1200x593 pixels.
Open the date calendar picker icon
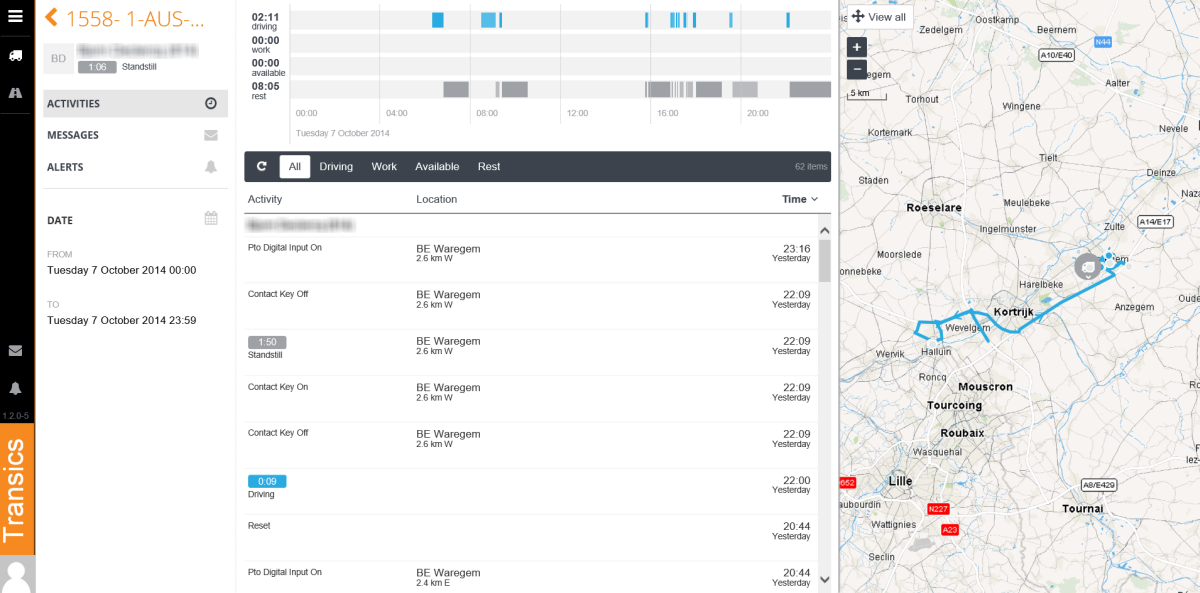(211, 219)
